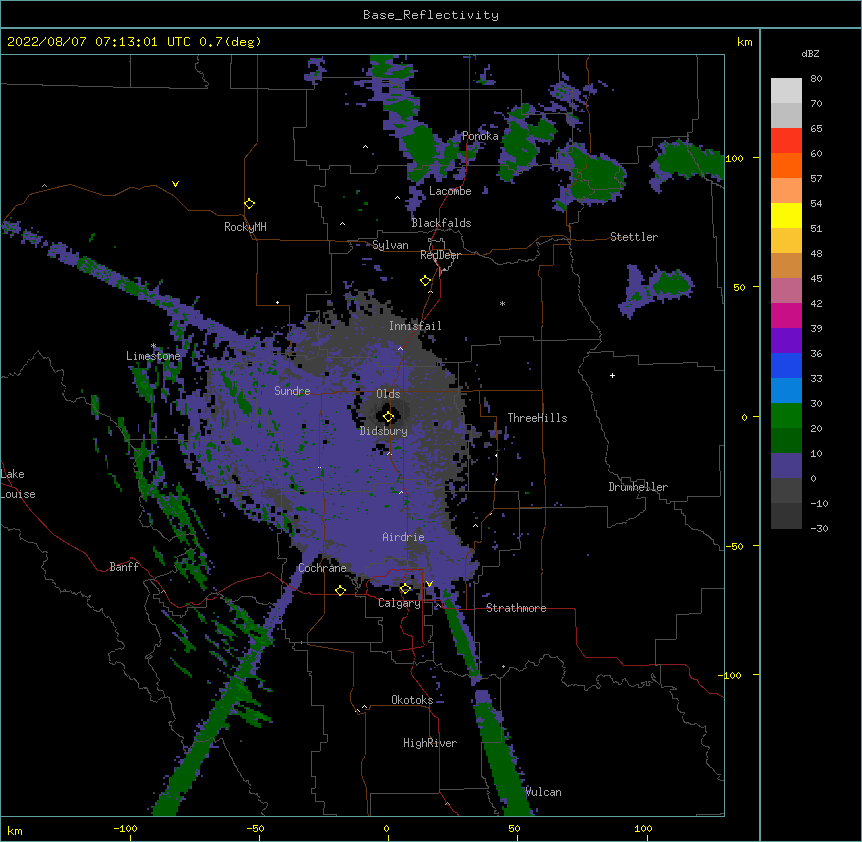Click the green echo cell near Stettler
This screenshot has height=842, width=862.
coord(671,285)
